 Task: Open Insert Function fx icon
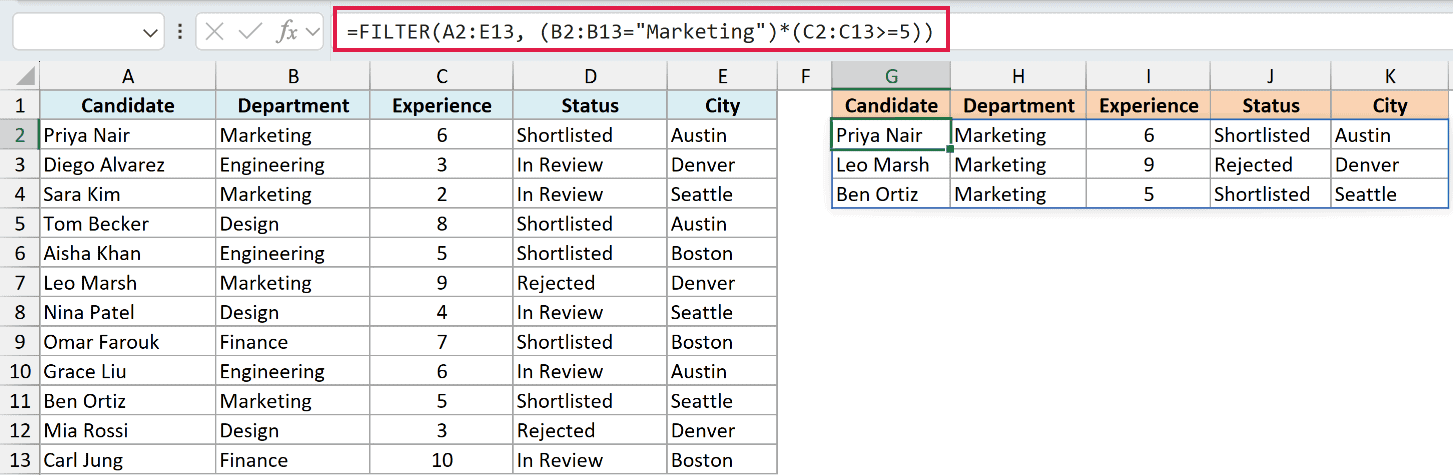click(287, 32)
